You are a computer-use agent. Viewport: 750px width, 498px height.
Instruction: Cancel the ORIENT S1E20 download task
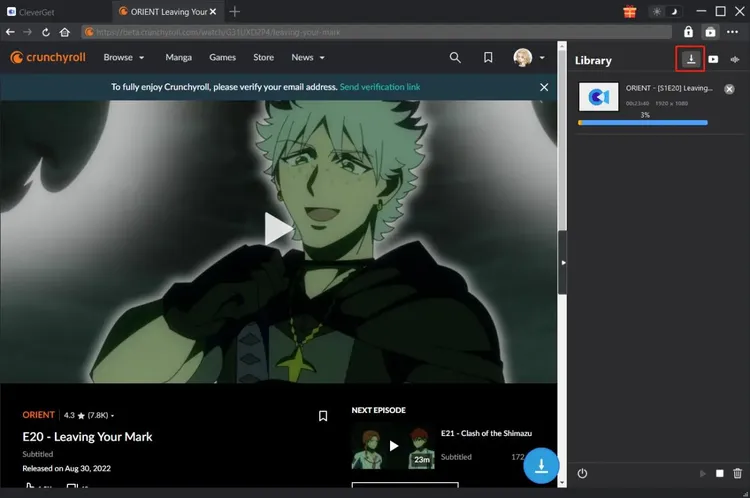729,90
